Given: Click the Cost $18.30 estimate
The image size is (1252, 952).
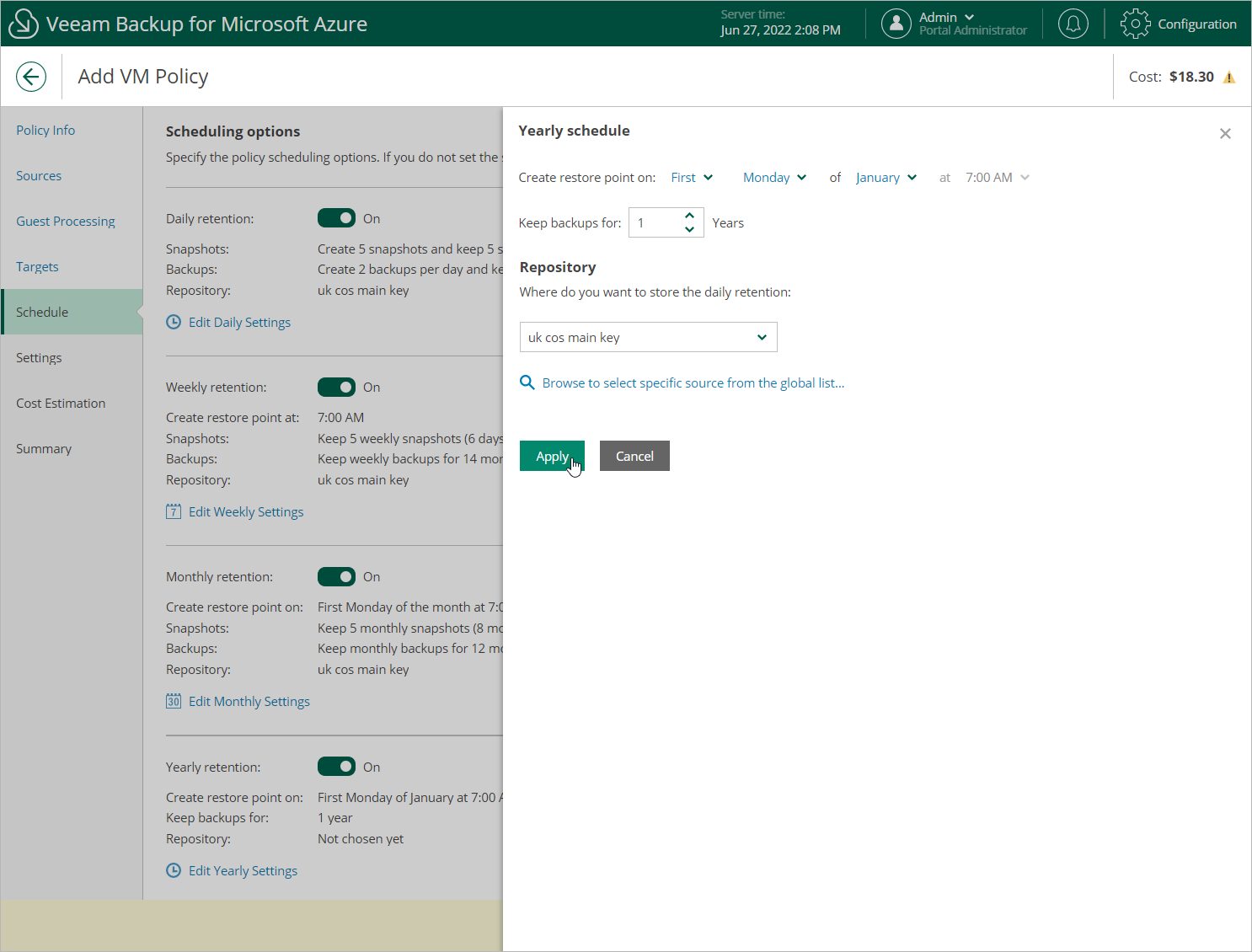Looking at the screenshot, I should click(x=1171, y=77).
